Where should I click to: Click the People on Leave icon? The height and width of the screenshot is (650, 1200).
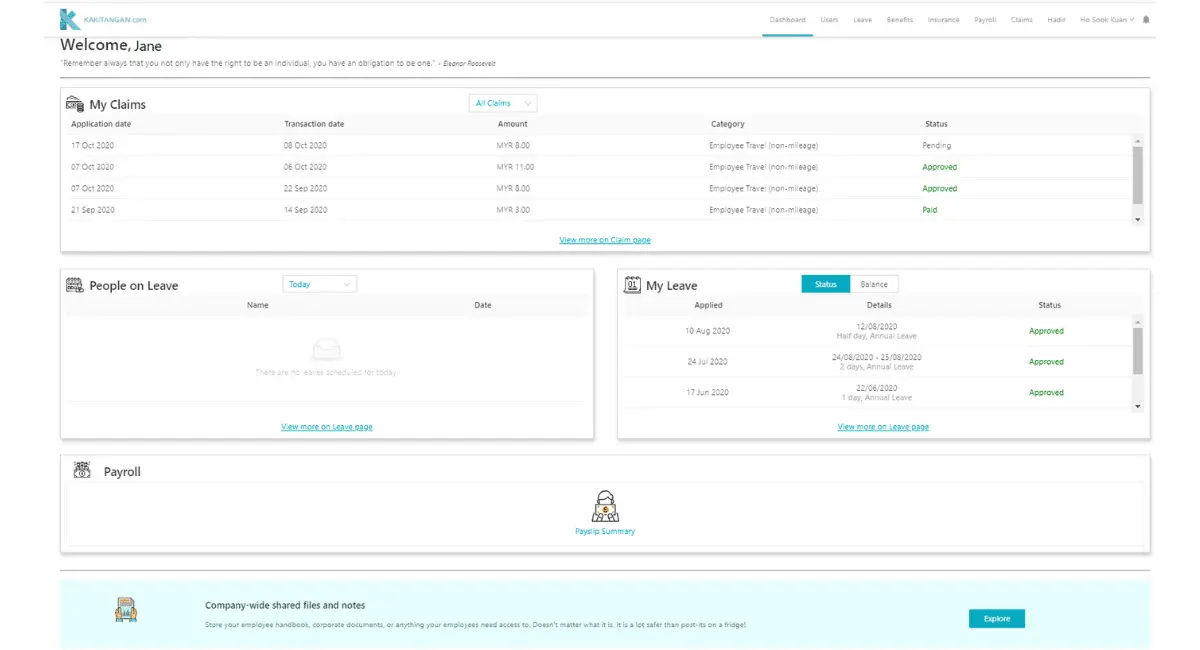75,285
